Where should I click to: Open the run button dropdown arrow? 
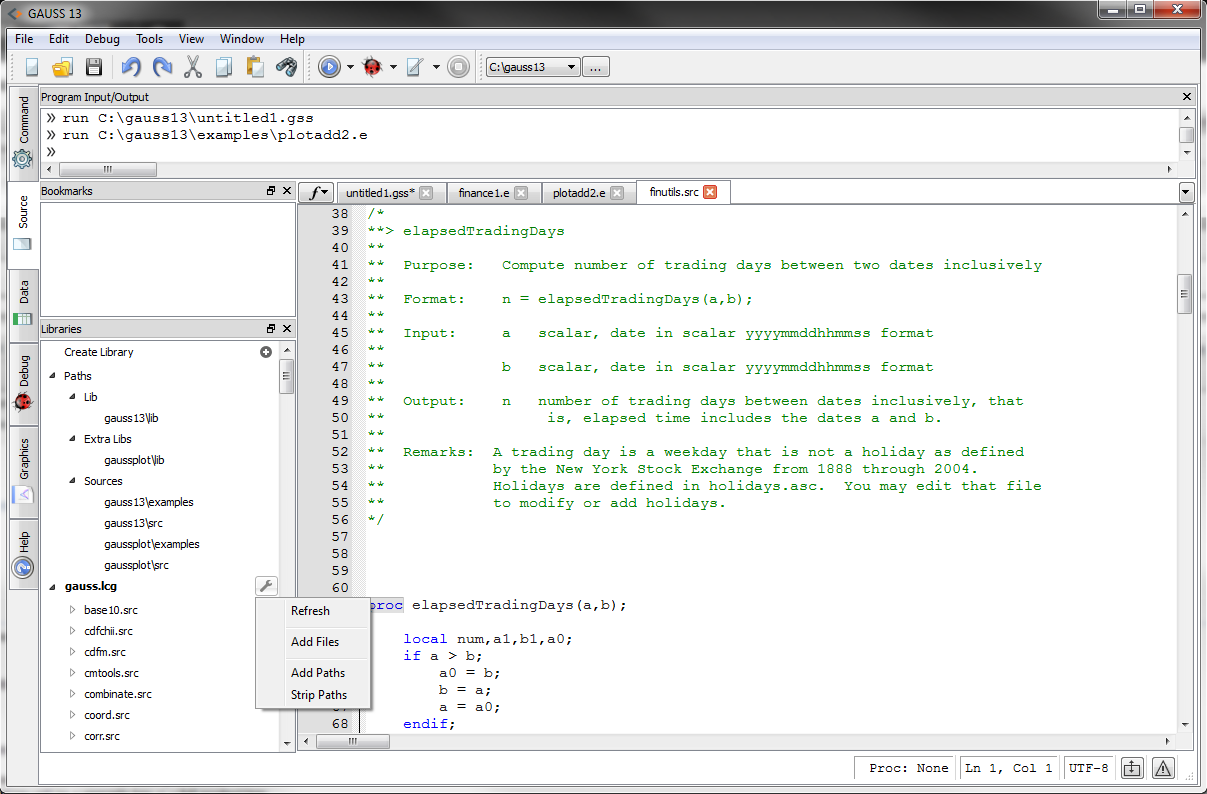[350, 67]
